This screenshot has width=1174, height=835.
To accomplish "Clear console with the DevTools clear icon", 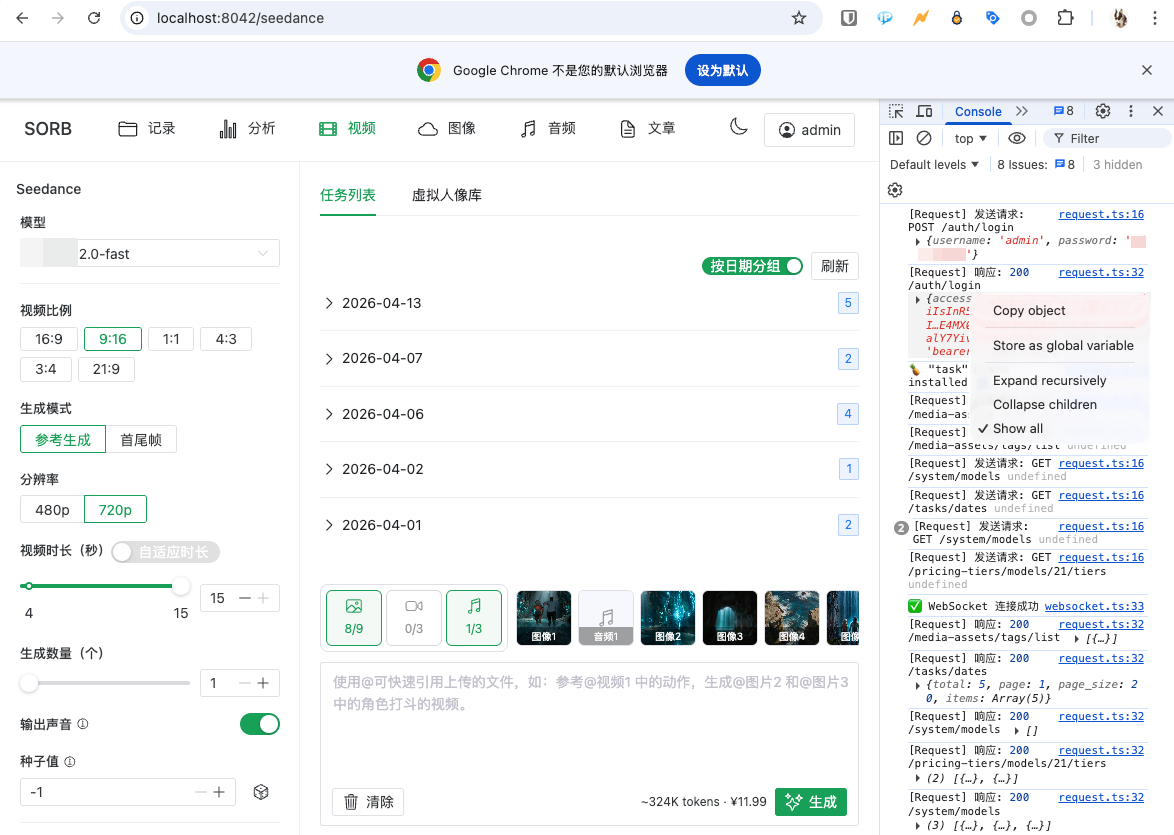I will click(924, 138).
